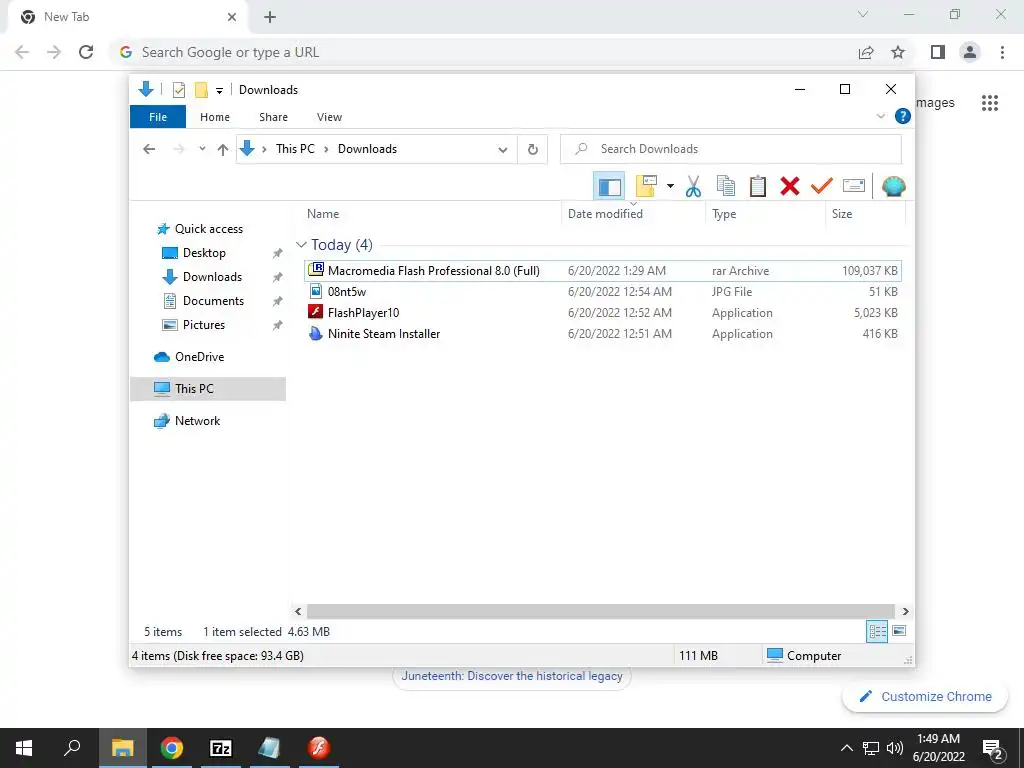Click the Copy icon in the toolbar
The height and width of the screenshot is (768, 1024).
coord(726,186)
